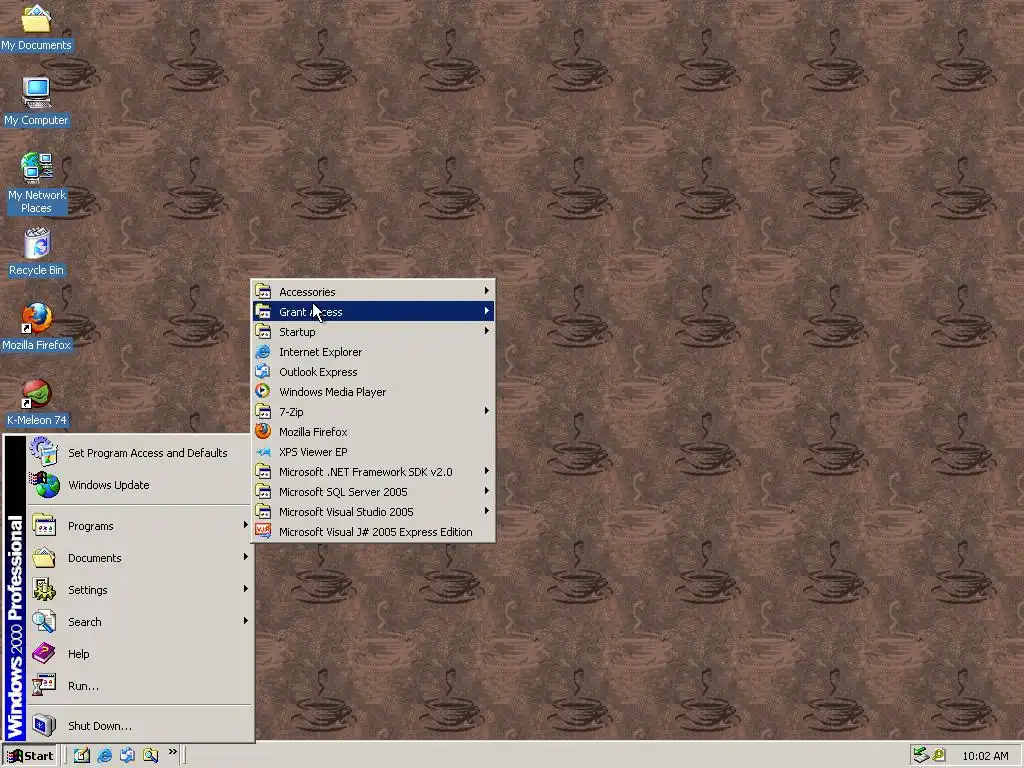This screenshot has height=768, width=1024.
Task: Click the folder search quick launch icon
Action: point(150,755)
